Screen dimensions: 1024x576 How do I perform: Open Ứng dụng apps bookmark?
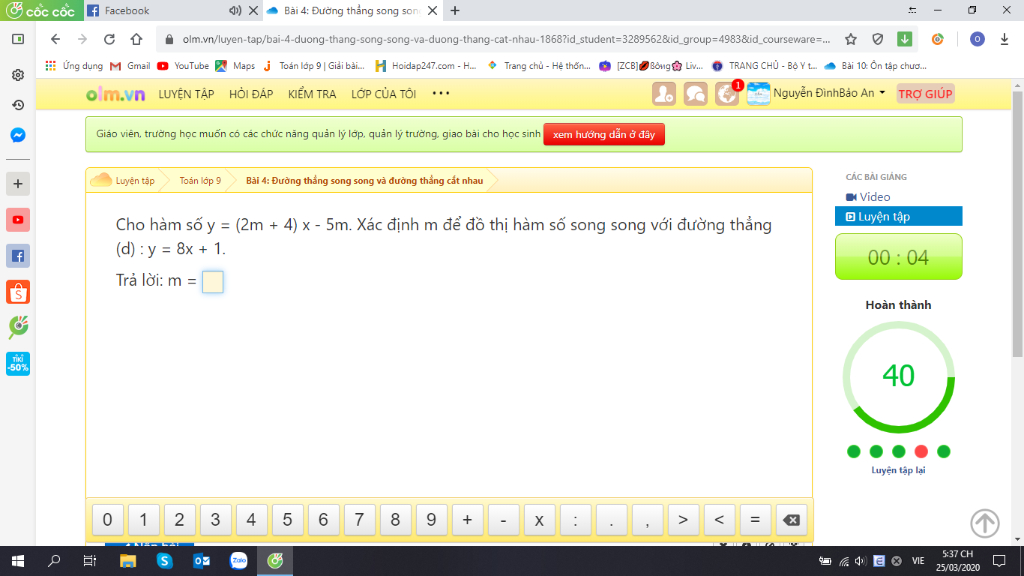[74, 66]
